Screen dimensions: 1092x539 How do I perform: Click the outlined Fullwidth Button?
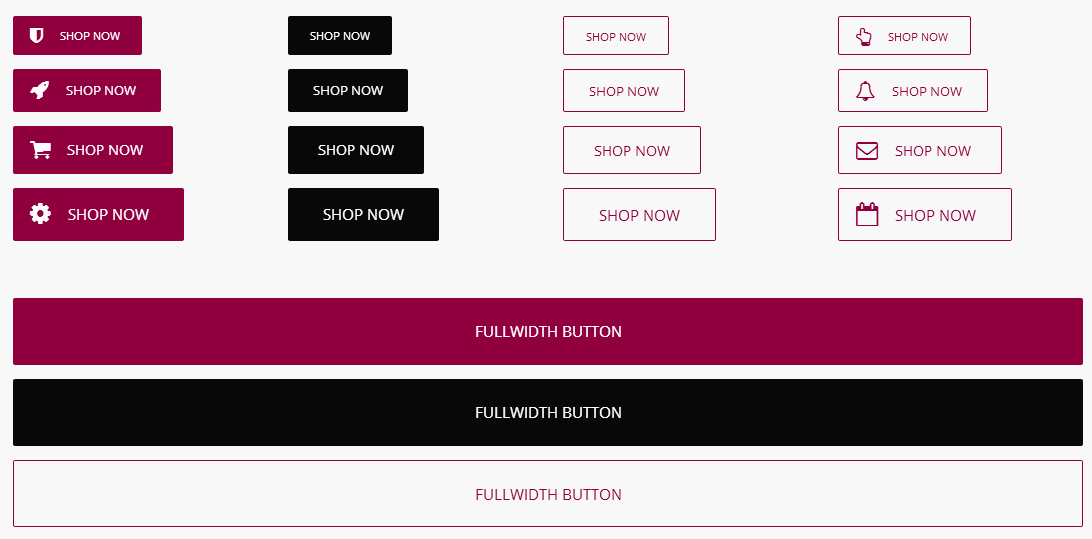point(548,494)
